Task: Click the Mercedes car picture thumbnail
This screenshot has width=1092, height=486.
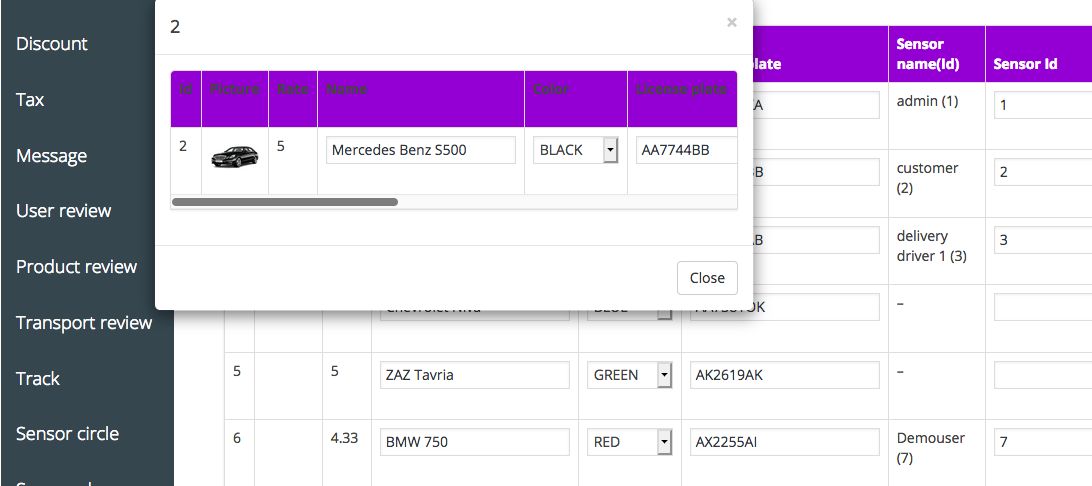Action: pyautogui.click(x=234, y=155)
